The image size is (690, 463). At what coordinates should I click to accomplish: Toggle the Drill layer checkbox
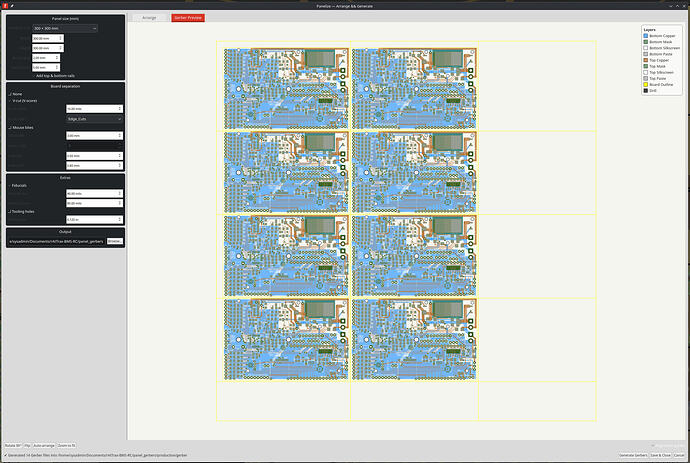[646, 91]
